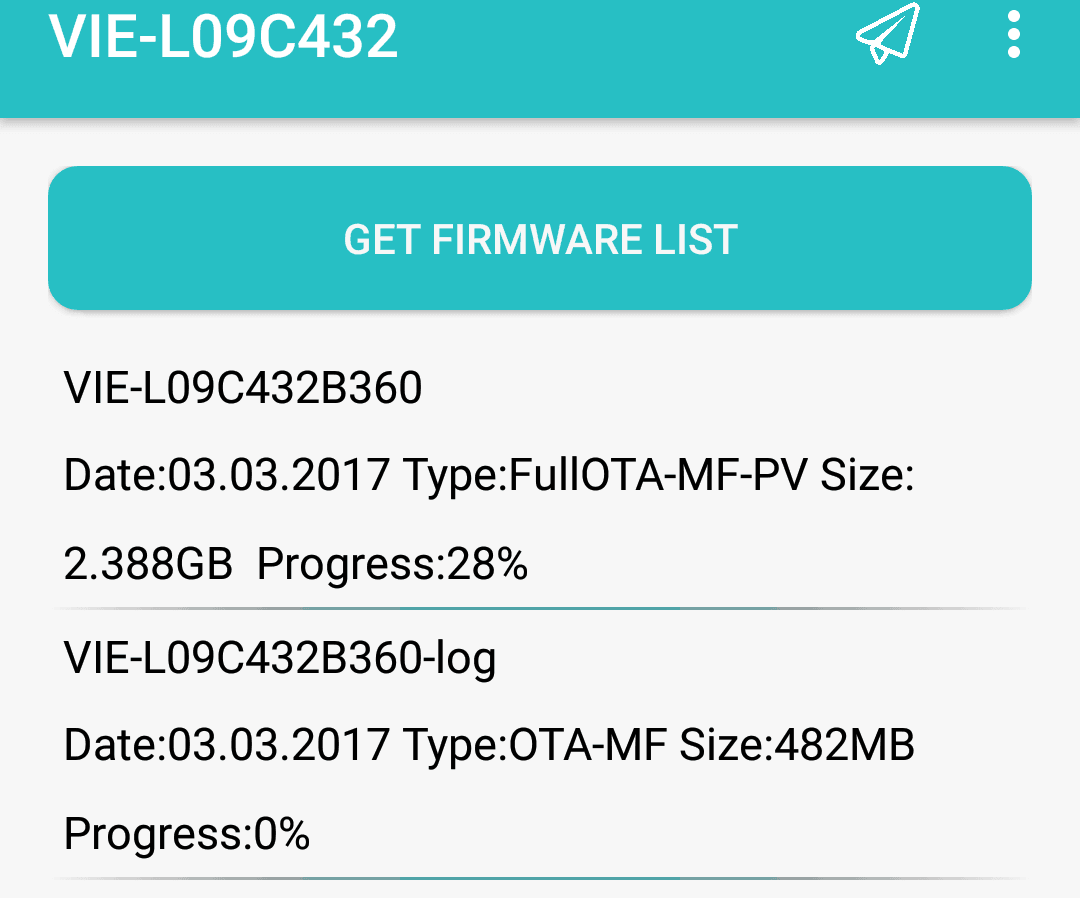
Task: Select the VIE-L09C432B360-log firmware entry title
Action: click(280, 658)
